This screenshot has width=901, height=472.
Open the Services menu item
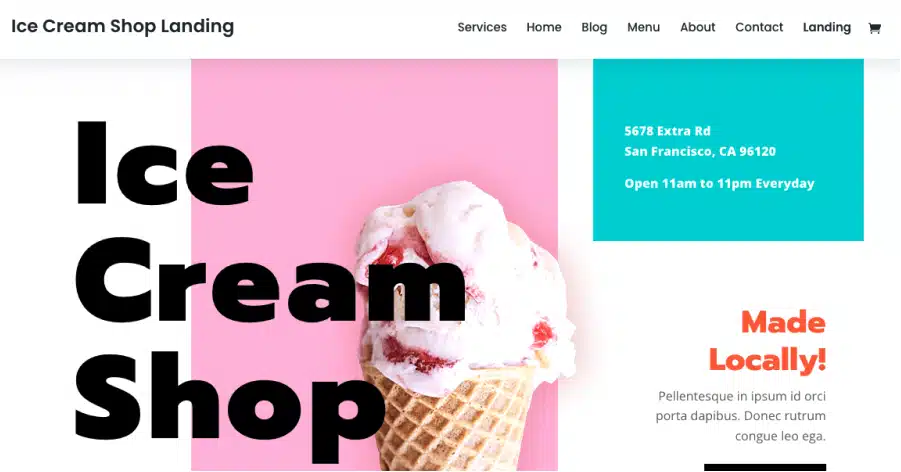click(482, 28)
